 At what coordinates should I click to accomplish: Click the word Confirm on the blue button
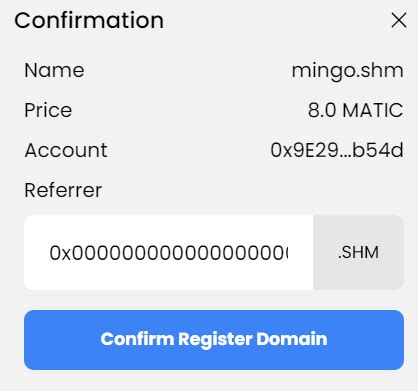point(137,339)
